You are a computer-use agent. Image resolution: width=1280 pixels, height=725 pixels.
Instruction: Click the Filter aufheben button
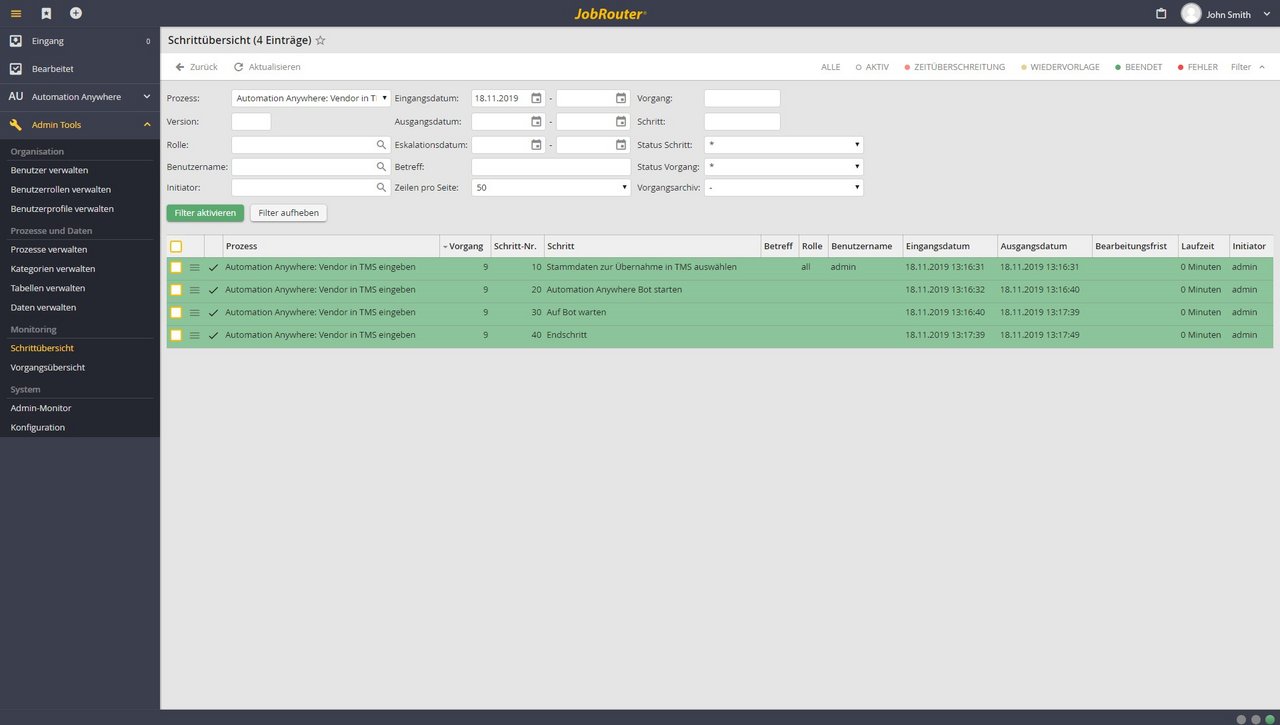coord(288,213)
